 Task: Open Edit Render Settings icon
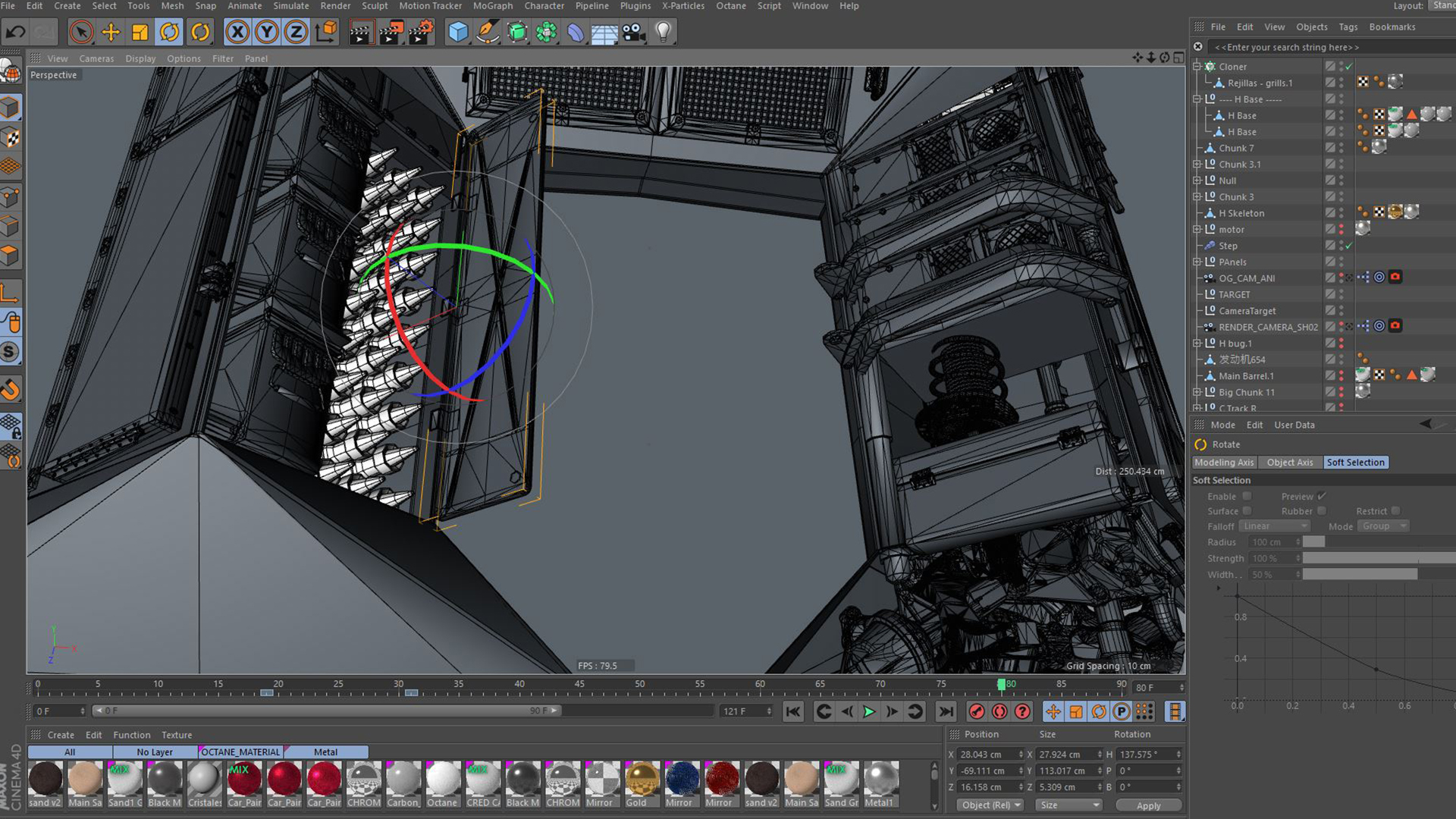[421, 32]
